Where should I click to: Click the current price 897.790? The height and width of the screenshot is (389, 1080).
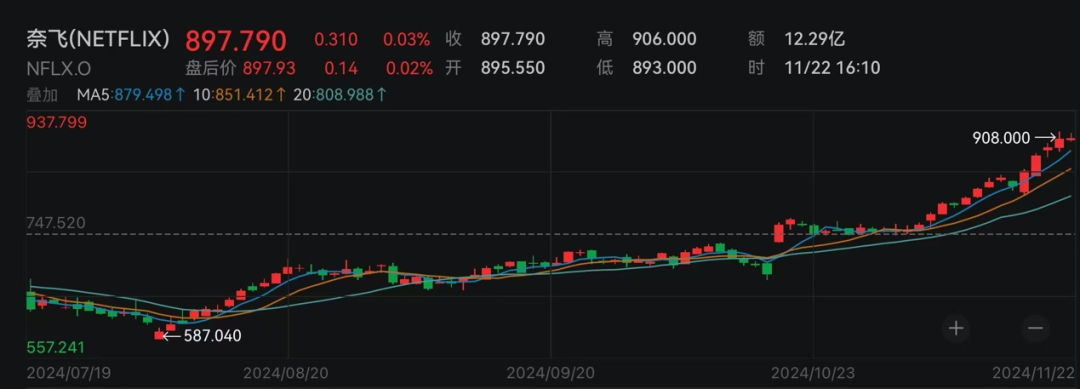tap(236, 41)
